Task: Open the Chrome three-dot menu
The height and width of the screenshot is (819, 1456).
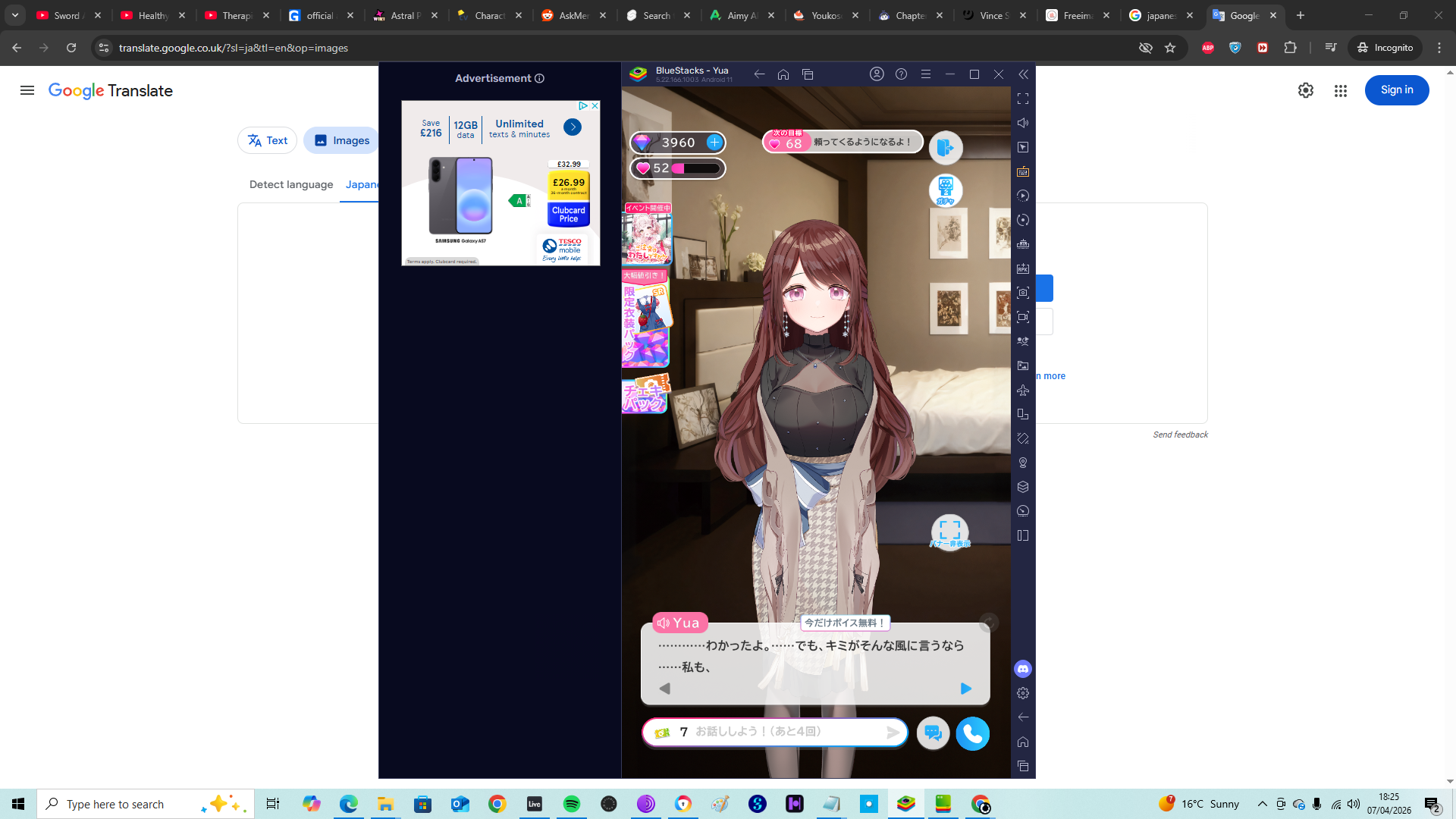Action: pos(1439,48)
